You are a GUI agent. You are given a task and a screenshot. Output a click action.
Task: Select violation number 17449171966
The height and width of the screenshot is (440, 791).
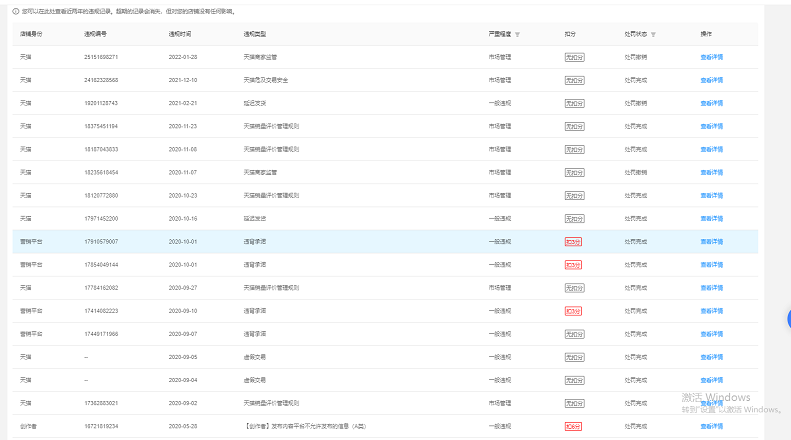[x=101, y=334]
